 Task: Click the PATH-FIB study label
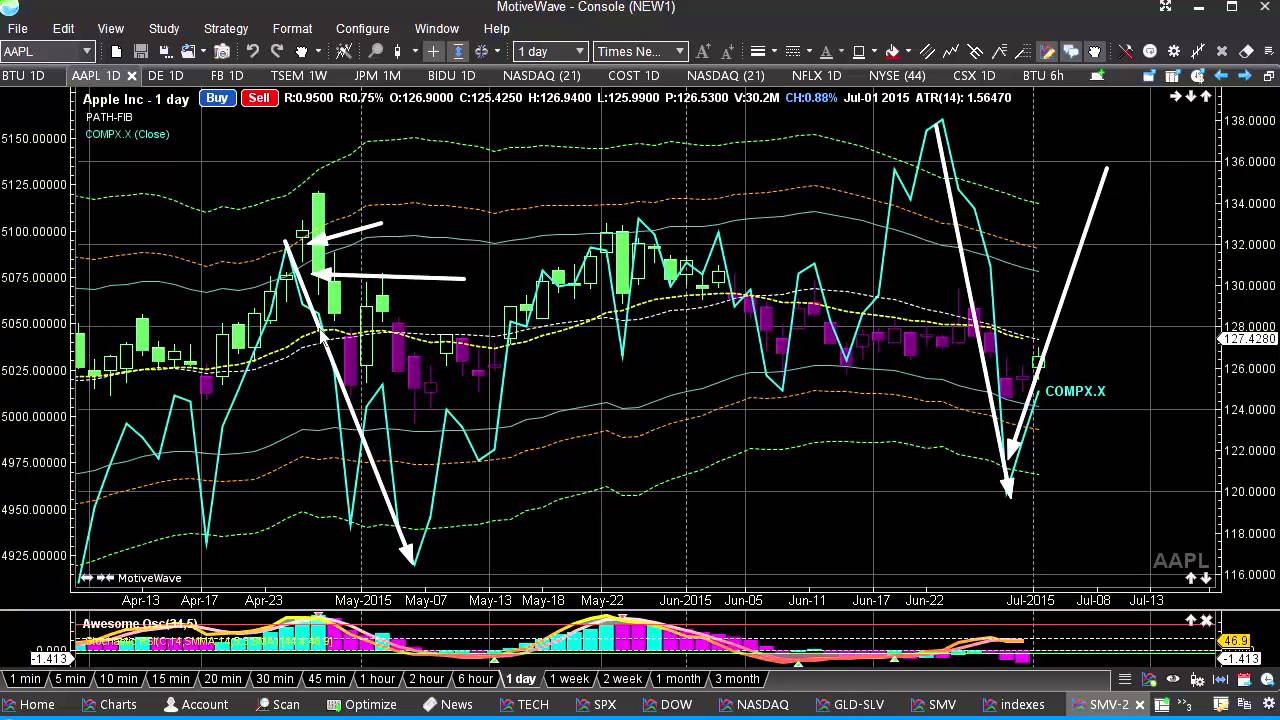click(109, 117)
